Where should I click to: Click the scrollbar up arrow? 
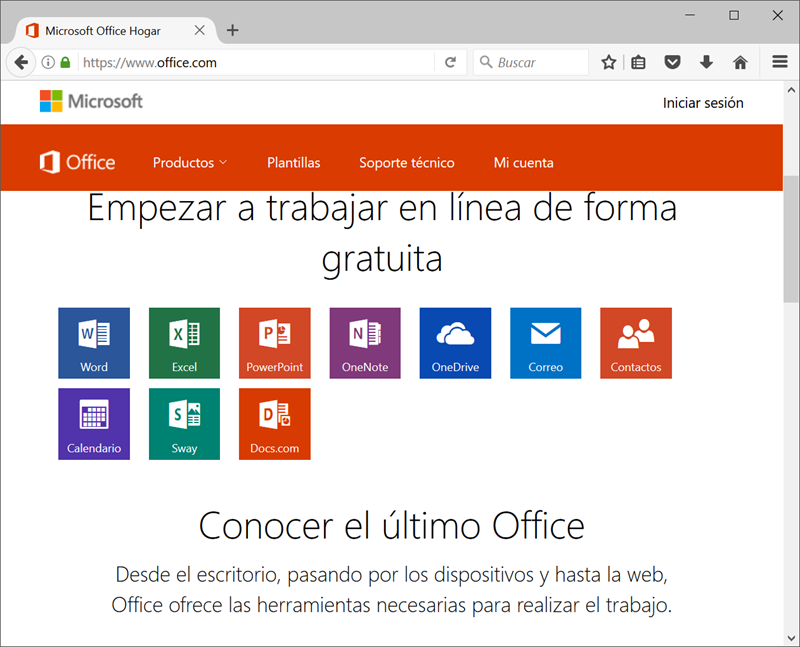791,90
